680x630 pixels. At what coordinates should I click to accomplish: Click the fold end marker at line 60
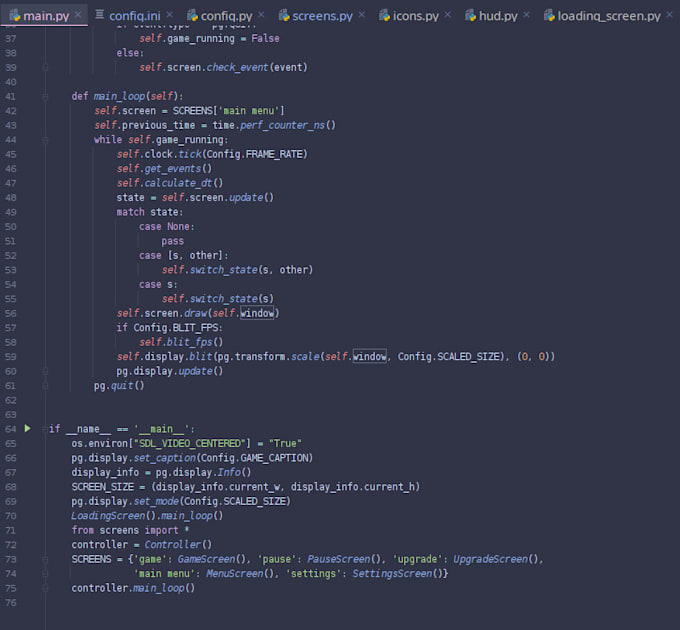point(45,372)
